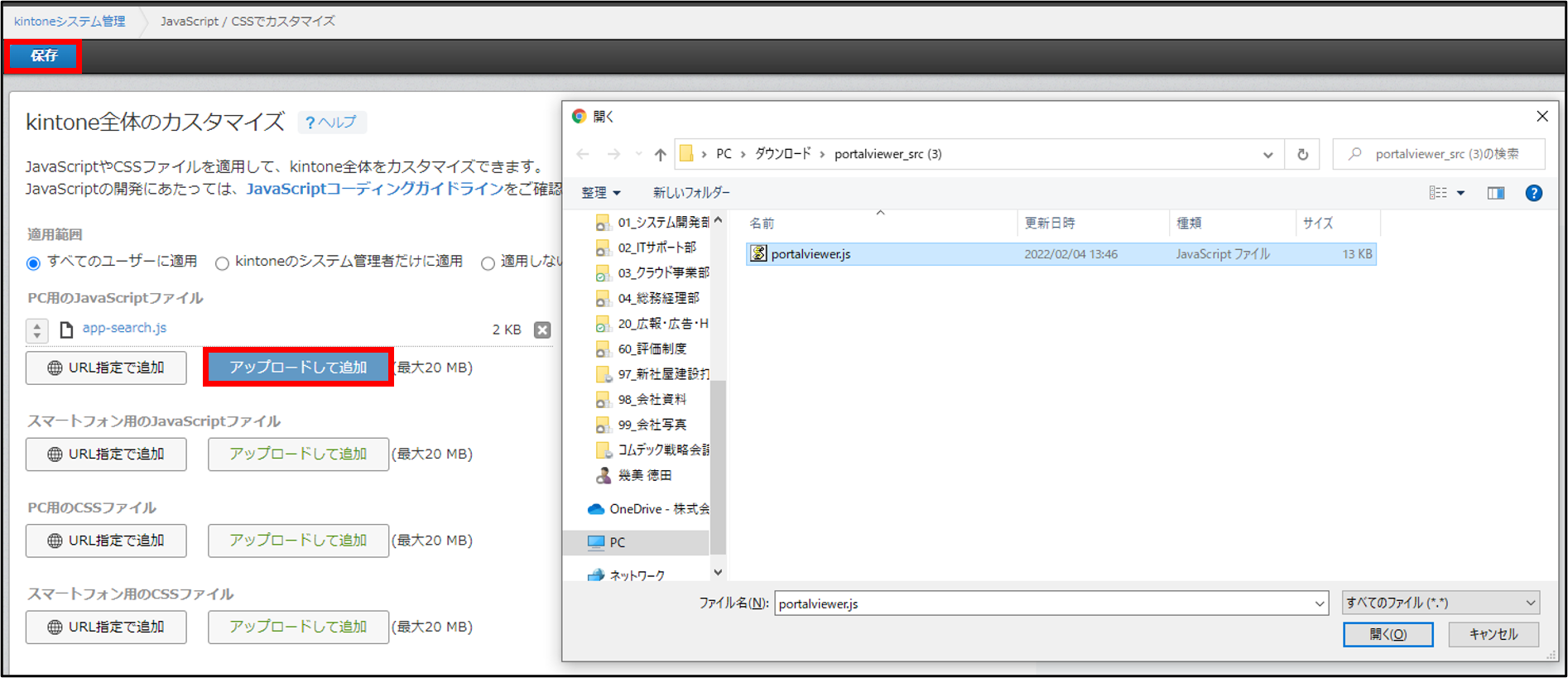The width and height of the screenshot is (1568, 678).
Task: Click アップロードして追加 under PC用のCSSファイル
Action: (298, 541)
